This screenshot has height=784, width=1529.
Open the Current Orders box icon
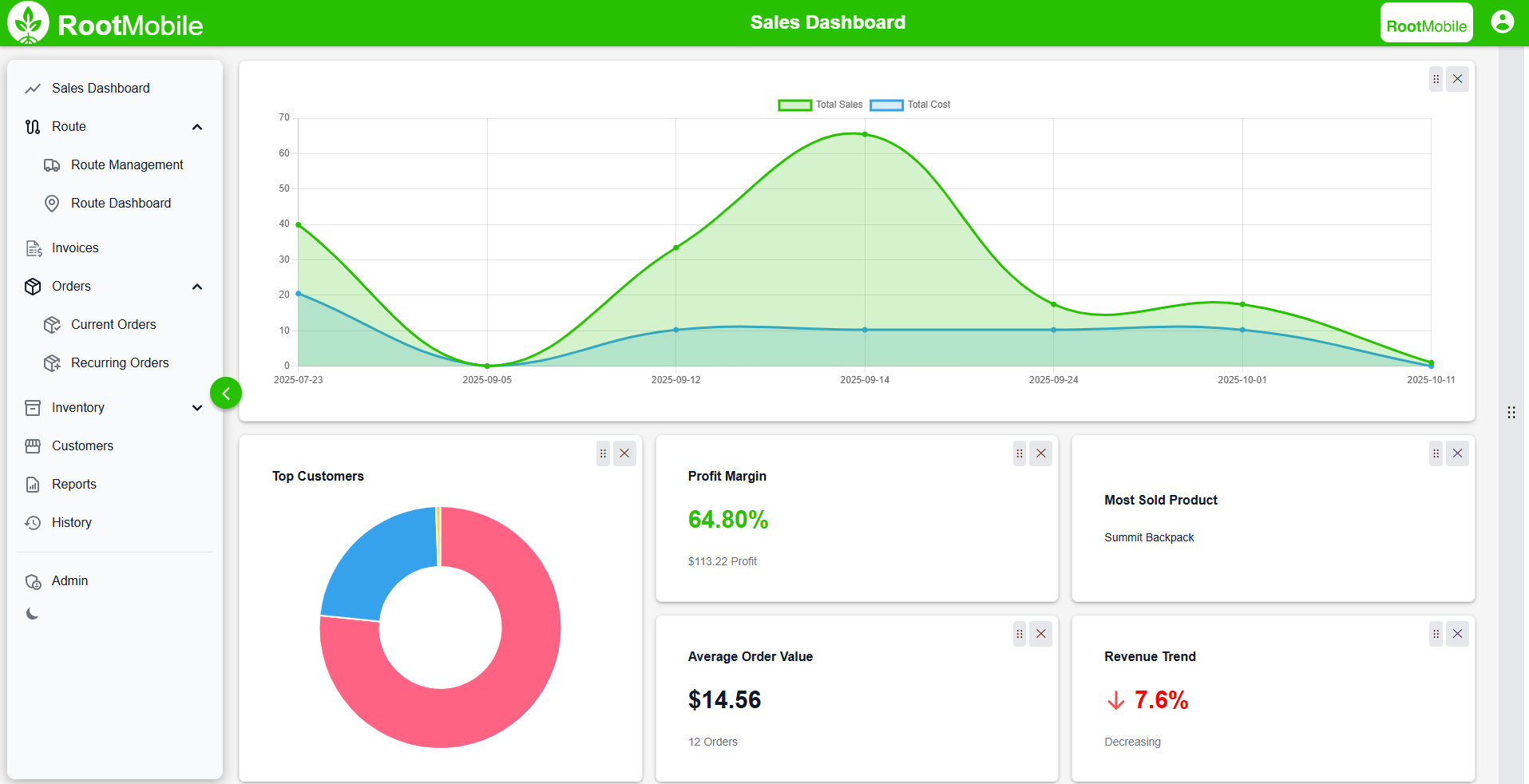[52, 324]
